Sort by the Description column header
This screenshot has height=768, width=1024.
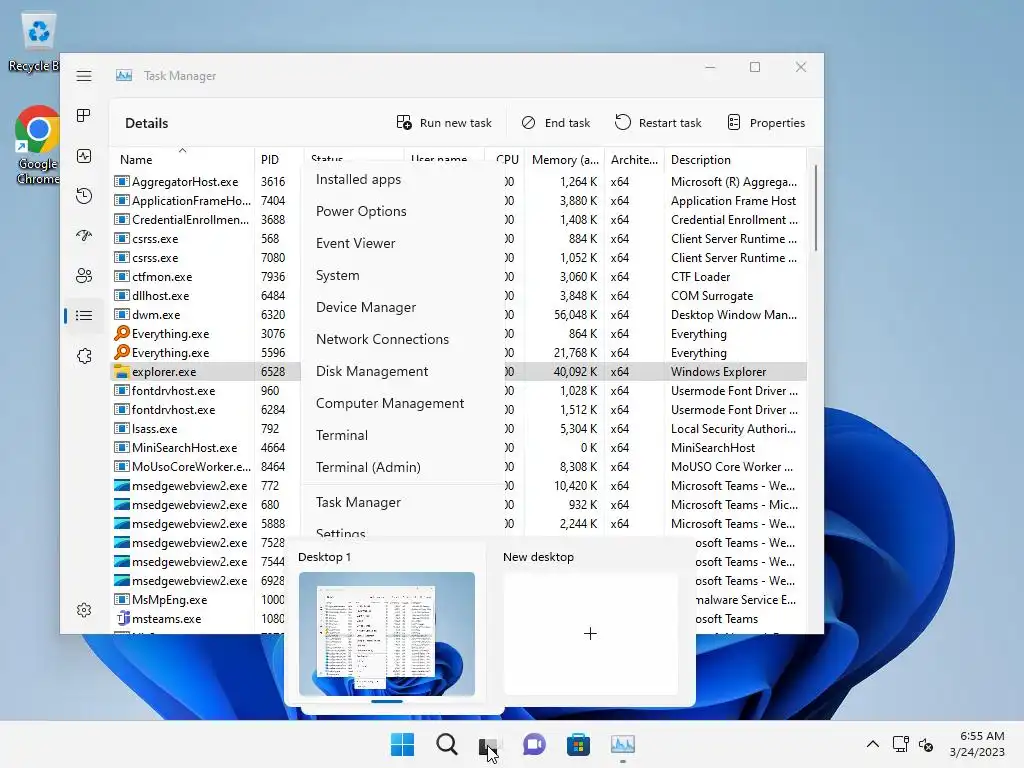click(x=734, y=159)
